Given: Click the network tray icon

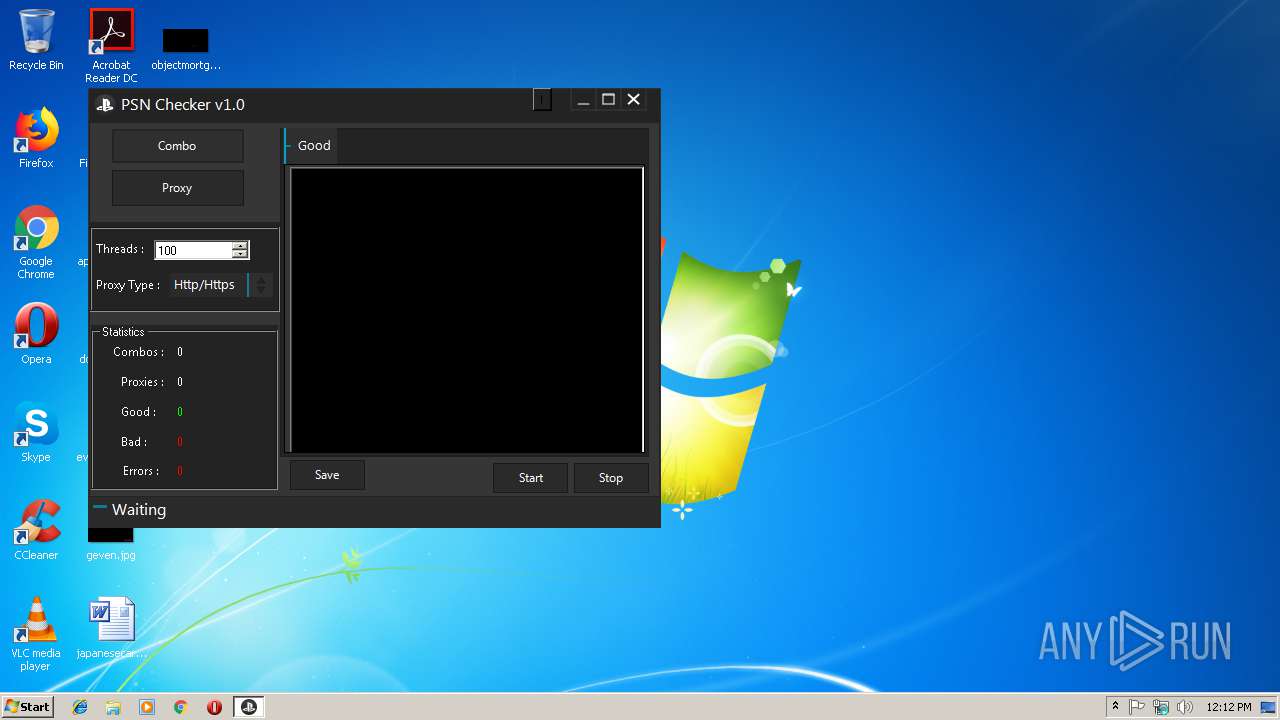Looking at the screenshot, I should [x=1161, y=707].
